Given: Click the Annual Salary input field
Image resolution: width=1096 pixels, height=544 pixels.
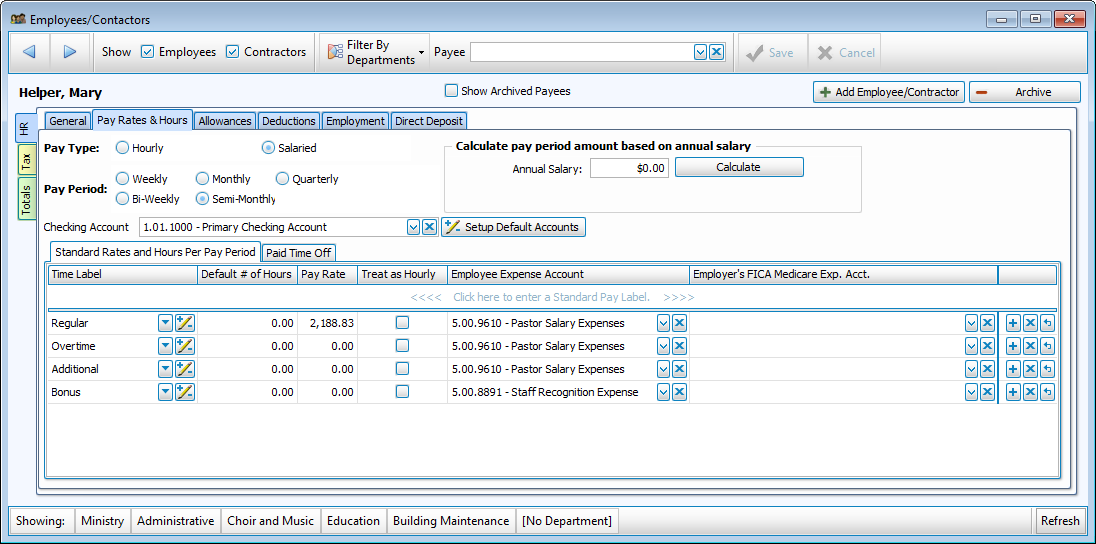Looking at the screenshot, I should tap(629, 169).
